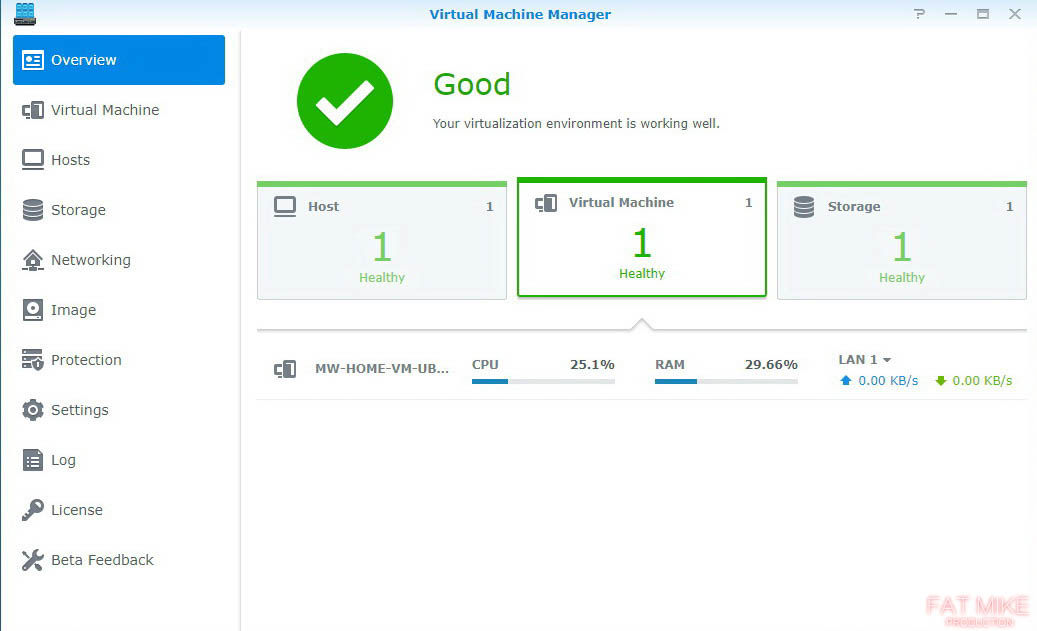The image size is (1037, 631).
Task: Click the RAM usage progress bar
Action: pos(726,382)
